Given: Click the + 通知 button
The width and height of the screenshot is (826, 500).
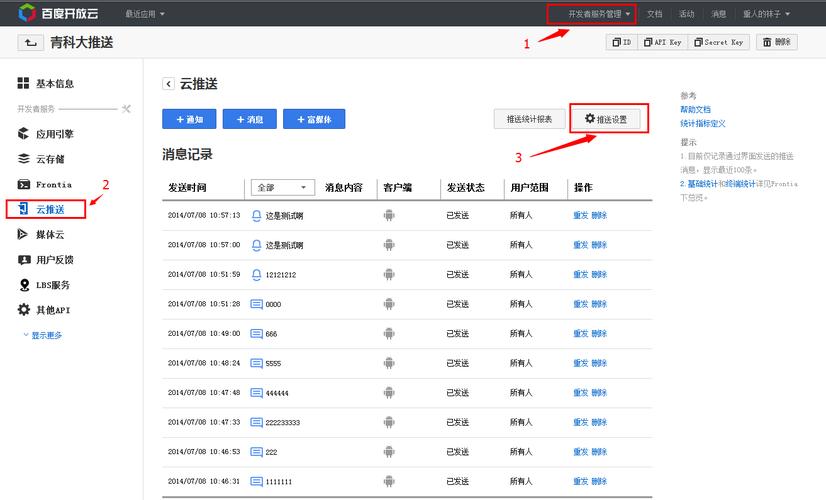Looking at the screenshot, I should point(189,119).
